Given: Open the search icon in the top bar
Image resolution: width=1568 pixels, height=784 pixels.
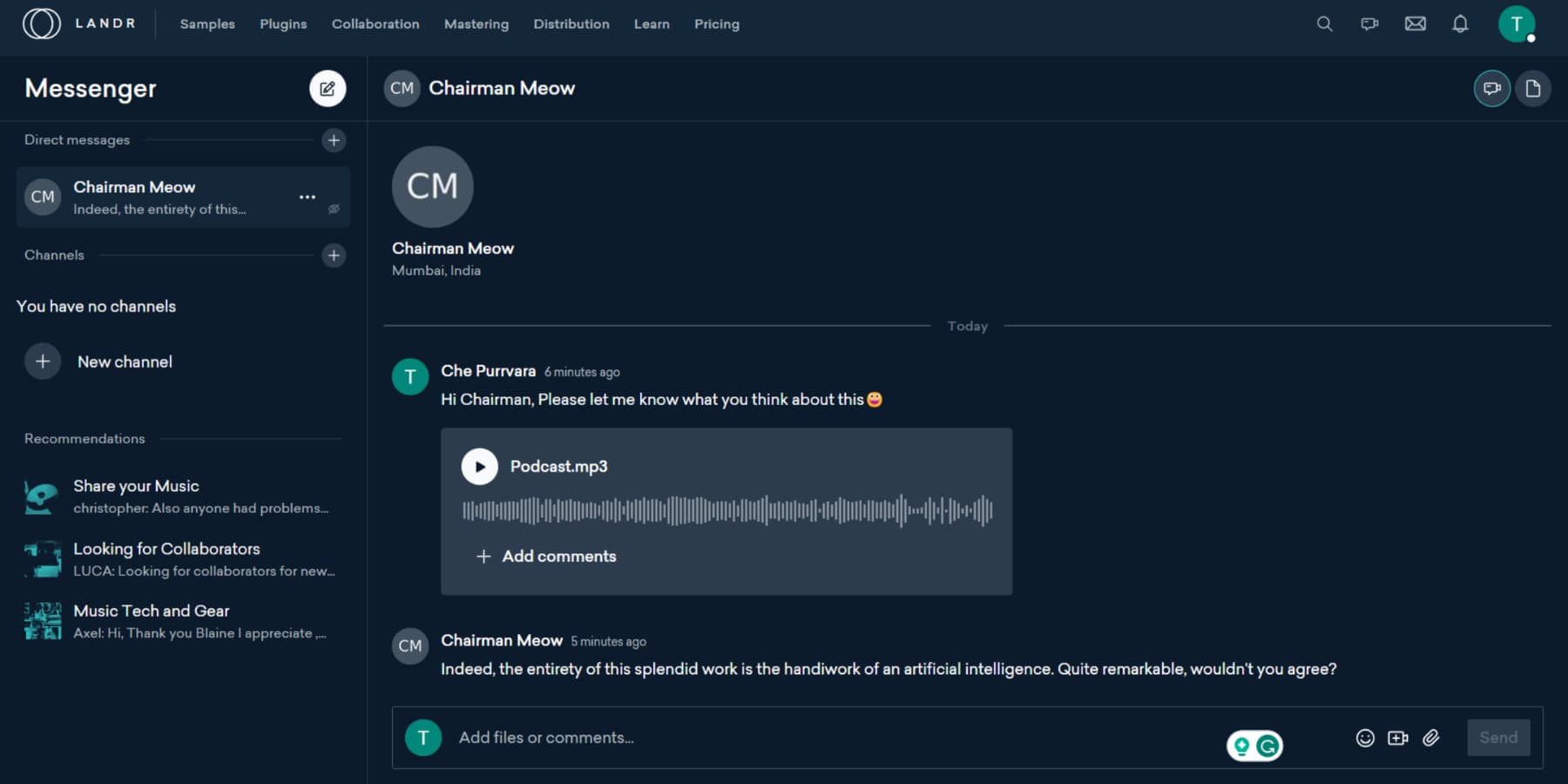Looking at the screenshot, I should pos(1324,24).
